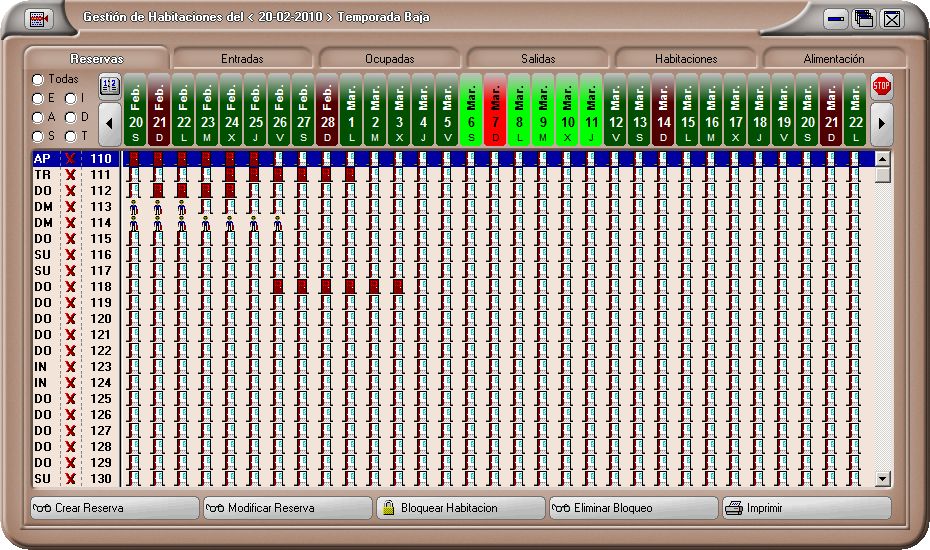Open the Habitaciones tab
This screenshot has height=550, width=930.
(x=685, y=59)
